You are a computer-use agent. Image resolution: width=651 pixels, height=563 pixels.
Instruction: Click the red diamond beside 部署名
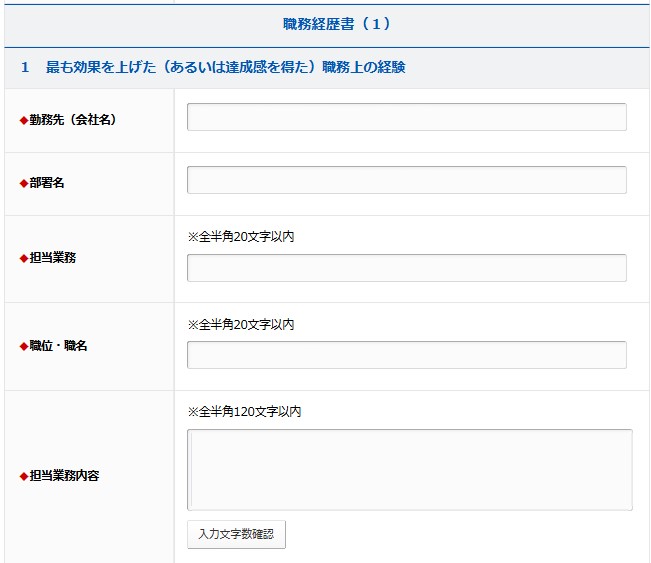point(24,183)
